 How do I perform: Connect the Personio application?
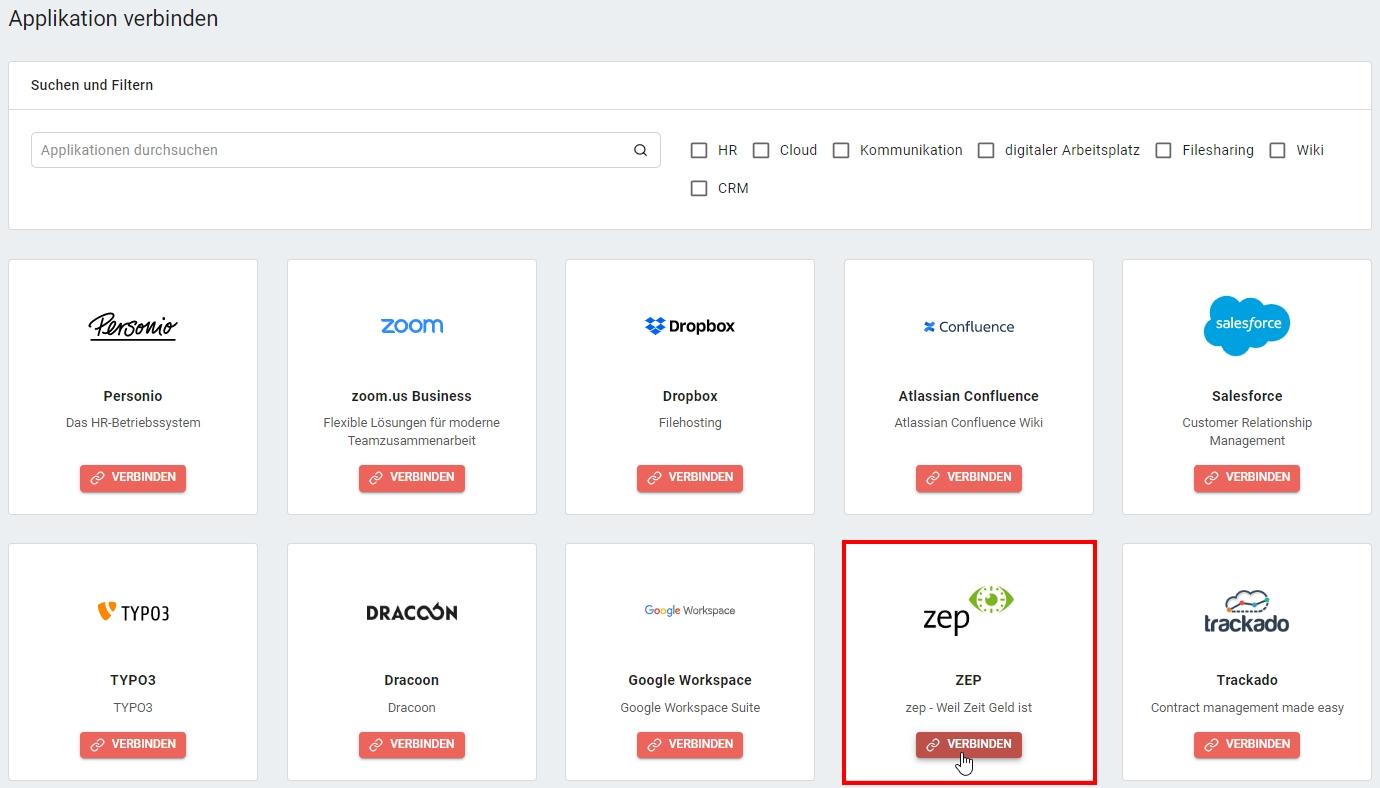(x=133, y=478)
